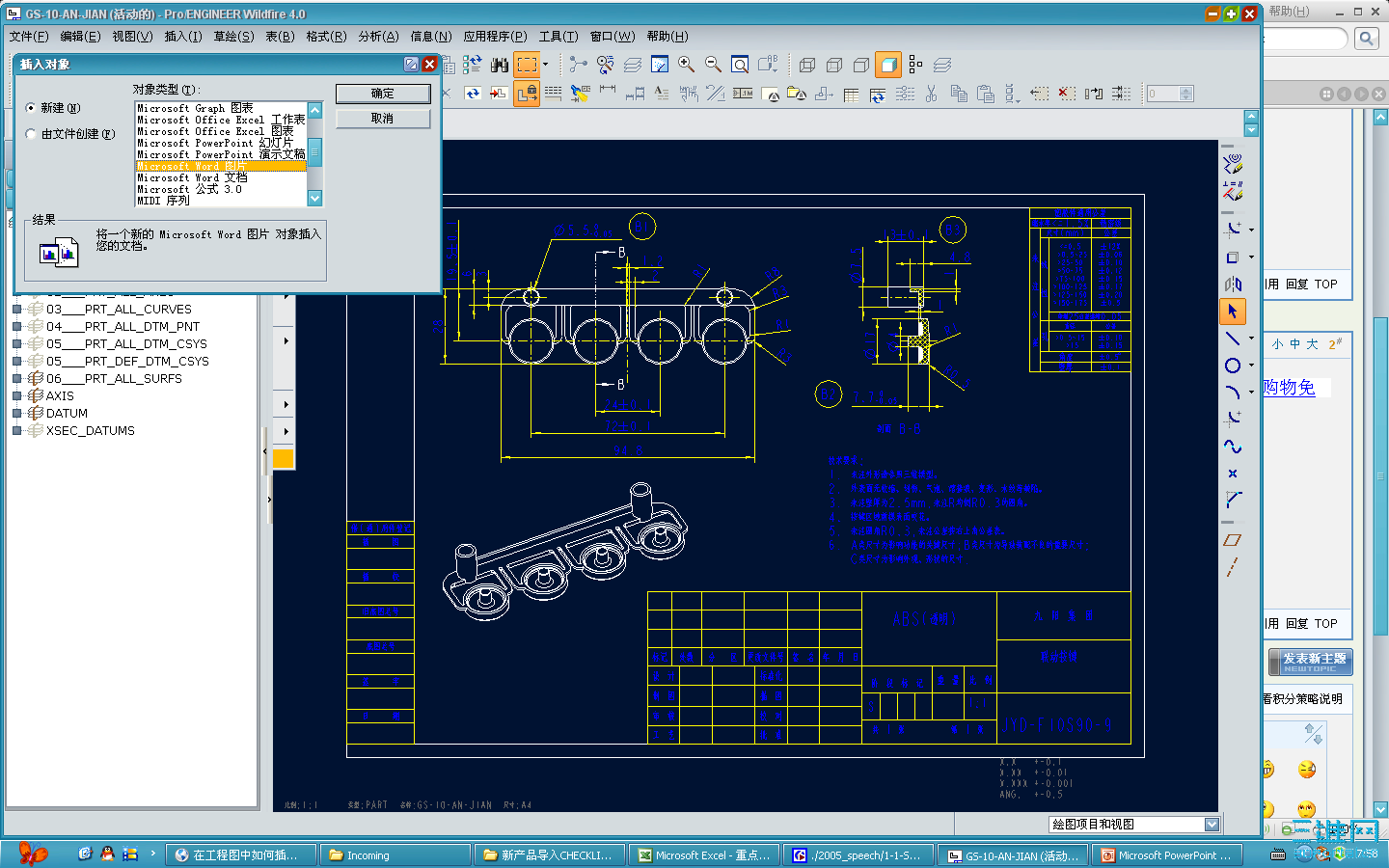This screenshot has height=868, width=1389.
Task: Click the red X delete view icon
Action: pos(1066,94)
